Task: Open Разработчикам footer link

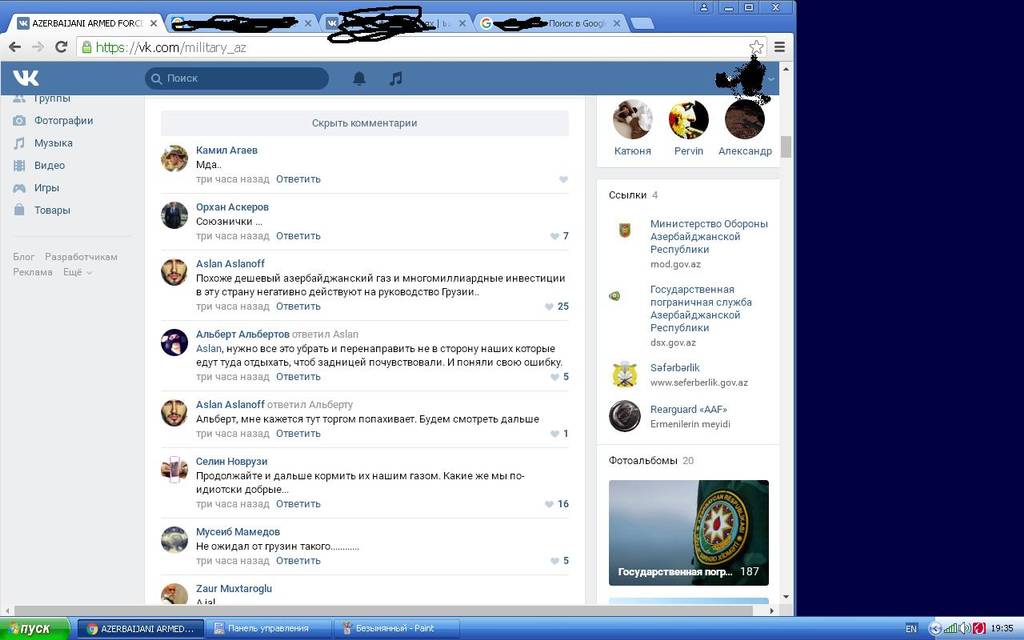Action: (81, 257)
